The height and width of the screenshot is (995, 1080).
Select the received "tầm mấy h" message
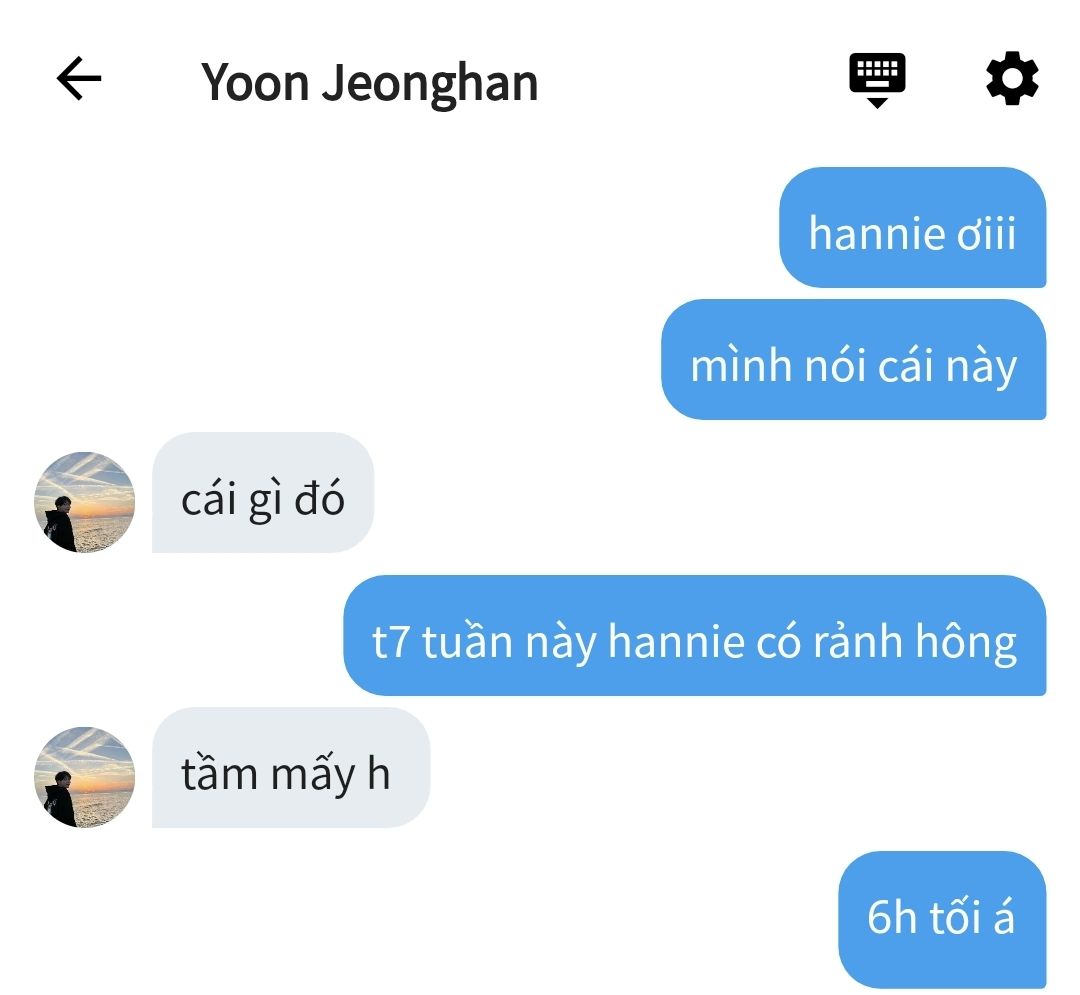pos(291,767)
